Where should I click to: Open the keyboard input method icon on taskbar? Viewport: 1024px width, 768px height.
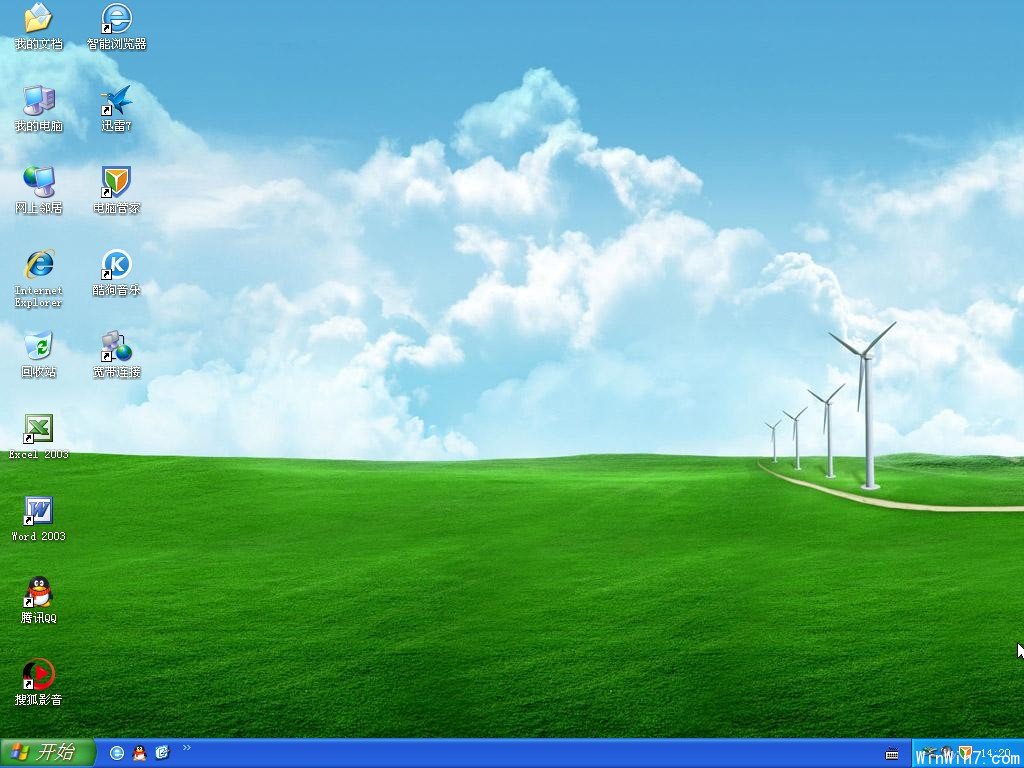pyautogui.click(x=891, y=754)
